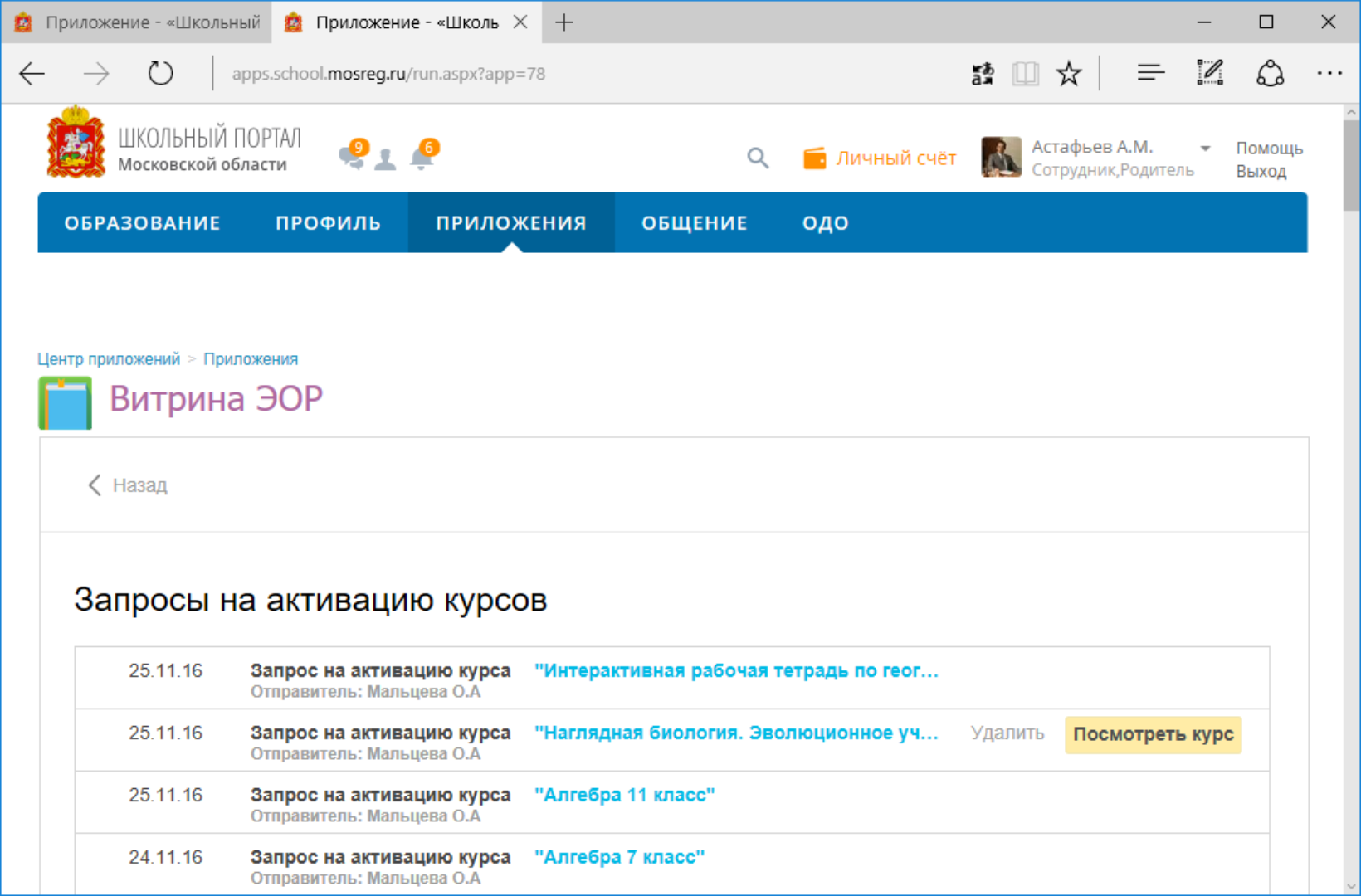This screenshot has width=1361, height=896.
Task: Open the Алгебра 7 класс link
Action: 620,858
